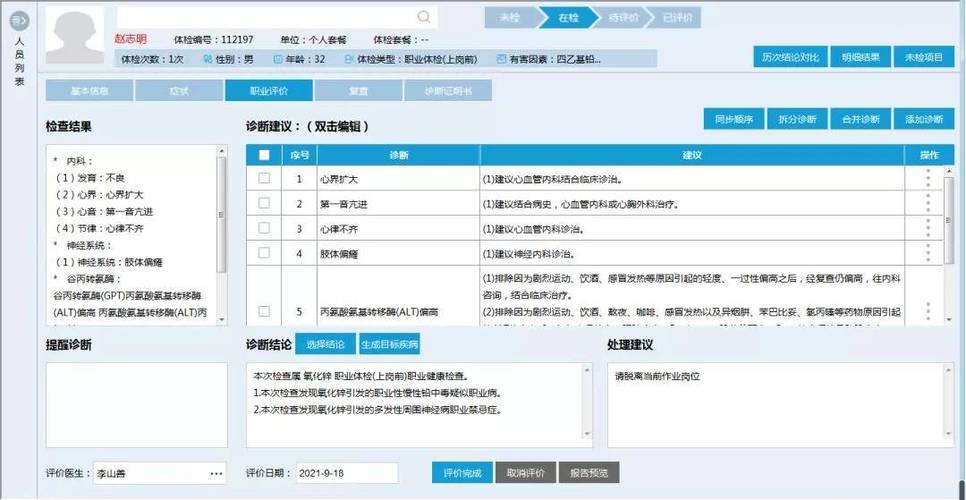Open the 未检项目 button
966x500 pixels.
tap(923, 57)
